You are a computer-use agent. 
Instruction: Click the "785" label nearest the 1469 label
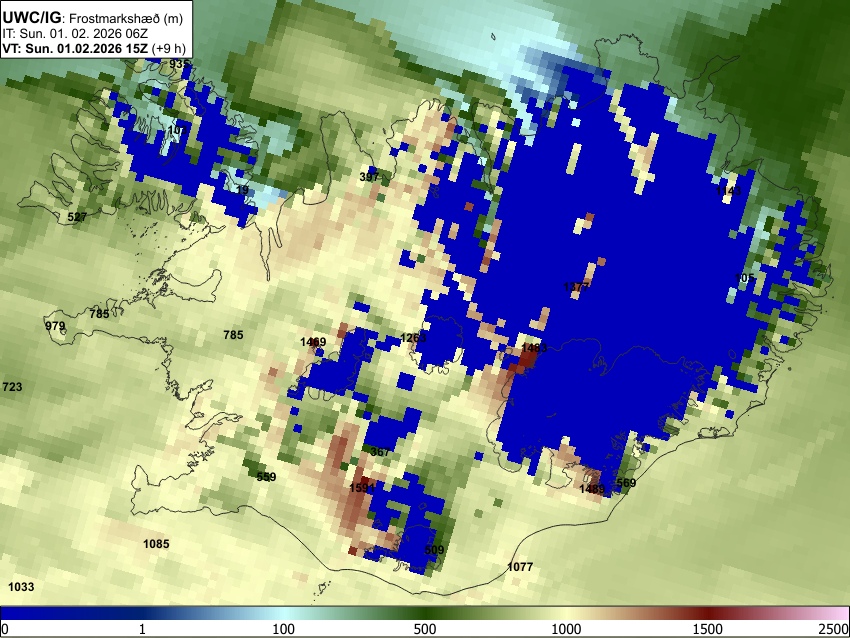(x=233, y=334)
